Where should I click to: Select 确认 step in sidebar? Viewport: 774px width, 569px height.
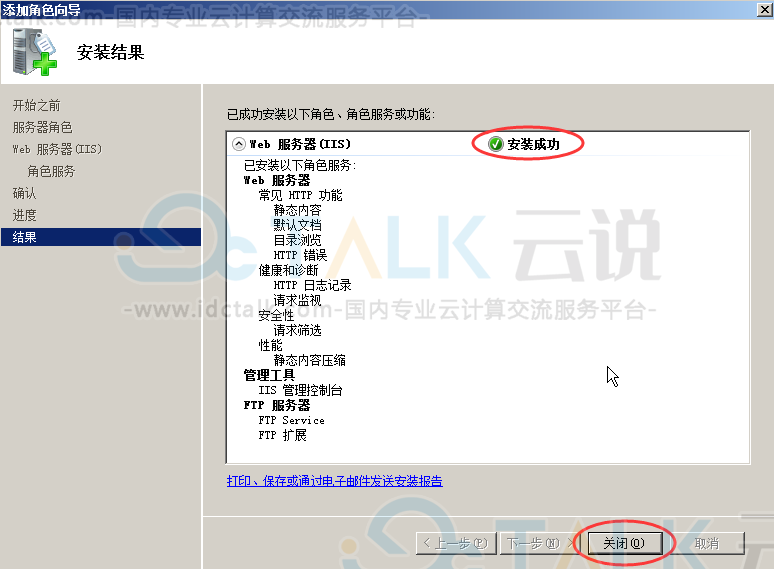pos(24,193)
